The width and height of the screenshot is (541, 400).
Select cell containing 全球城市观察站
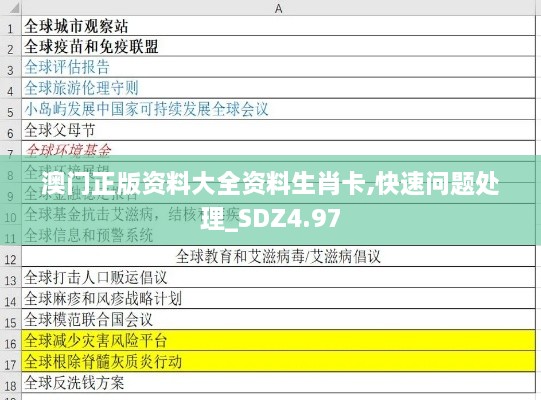click(278, 26)
